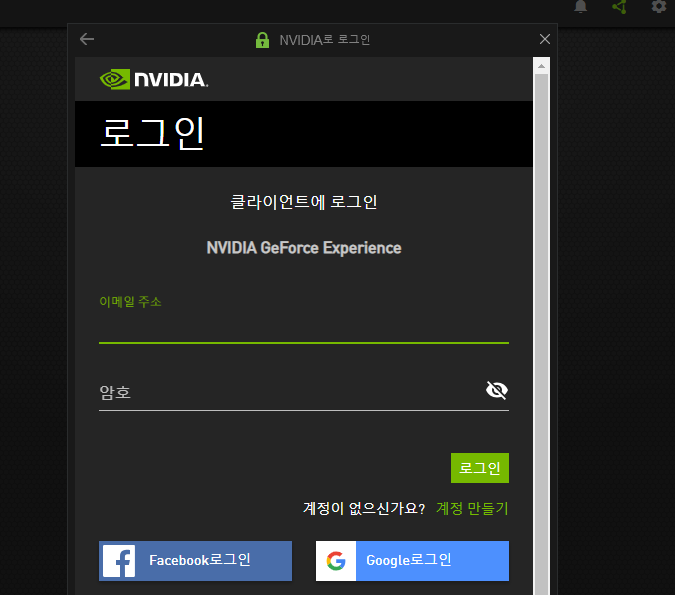Click the '계정이 없으신가요?' text
Image resolution: width=675 pixels, height=595 pixels.
[364, 508]
